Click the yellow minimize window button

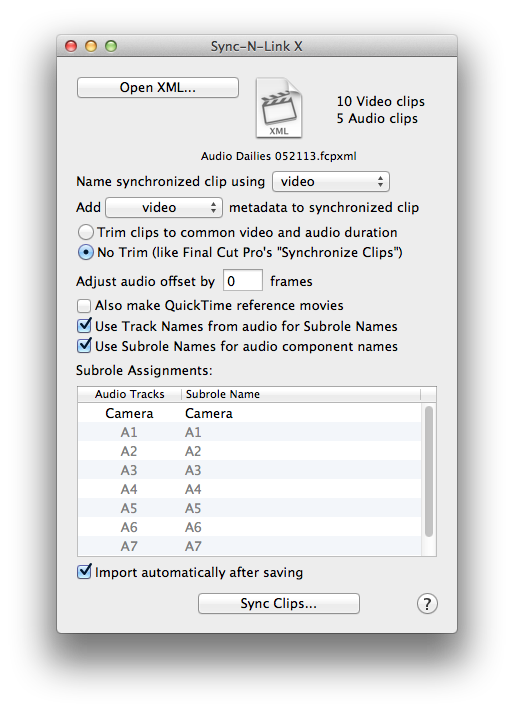pos(91,46)
